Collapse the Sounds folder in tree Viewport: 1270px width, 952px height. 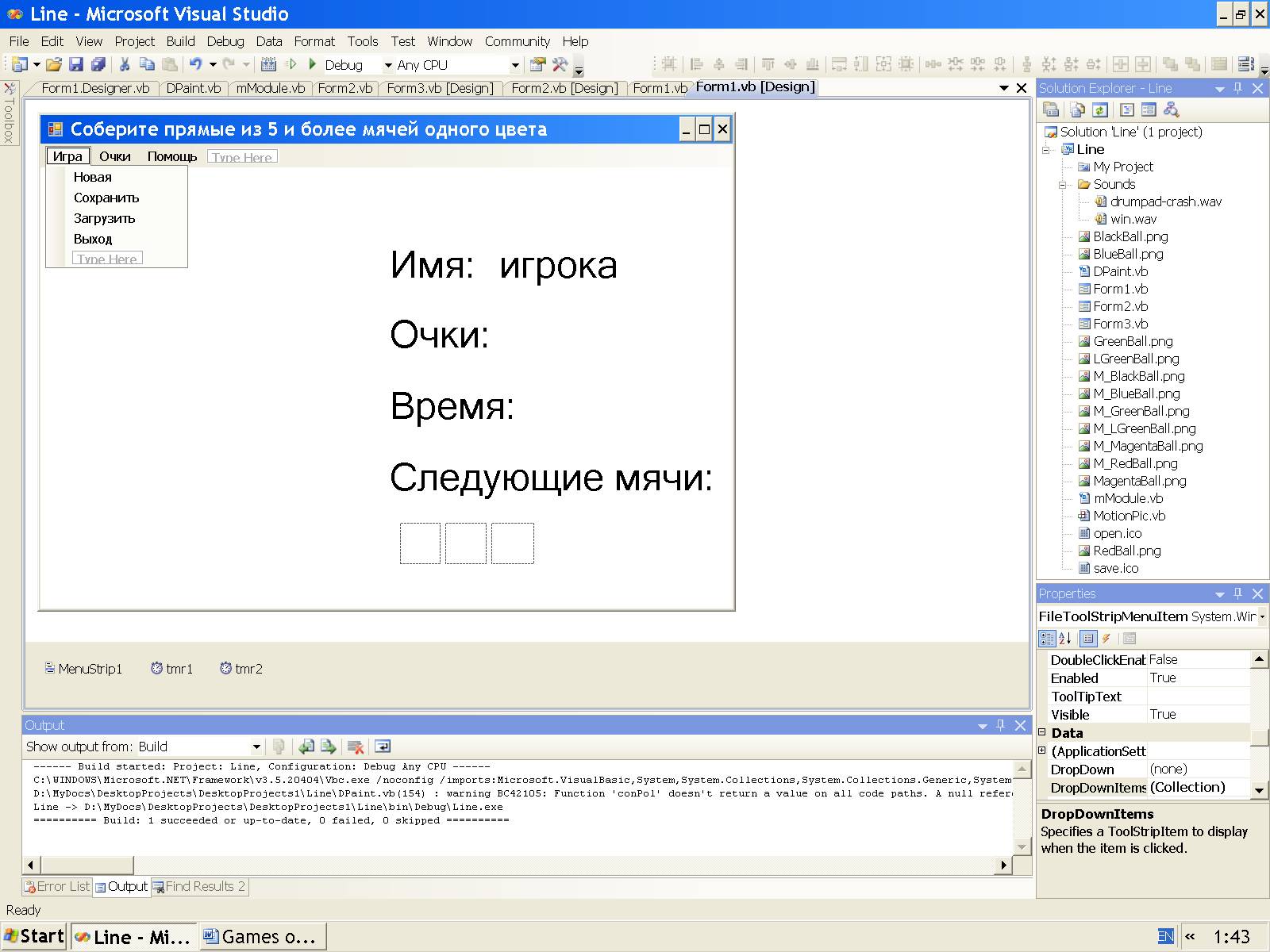click(x=1064, y=185)
